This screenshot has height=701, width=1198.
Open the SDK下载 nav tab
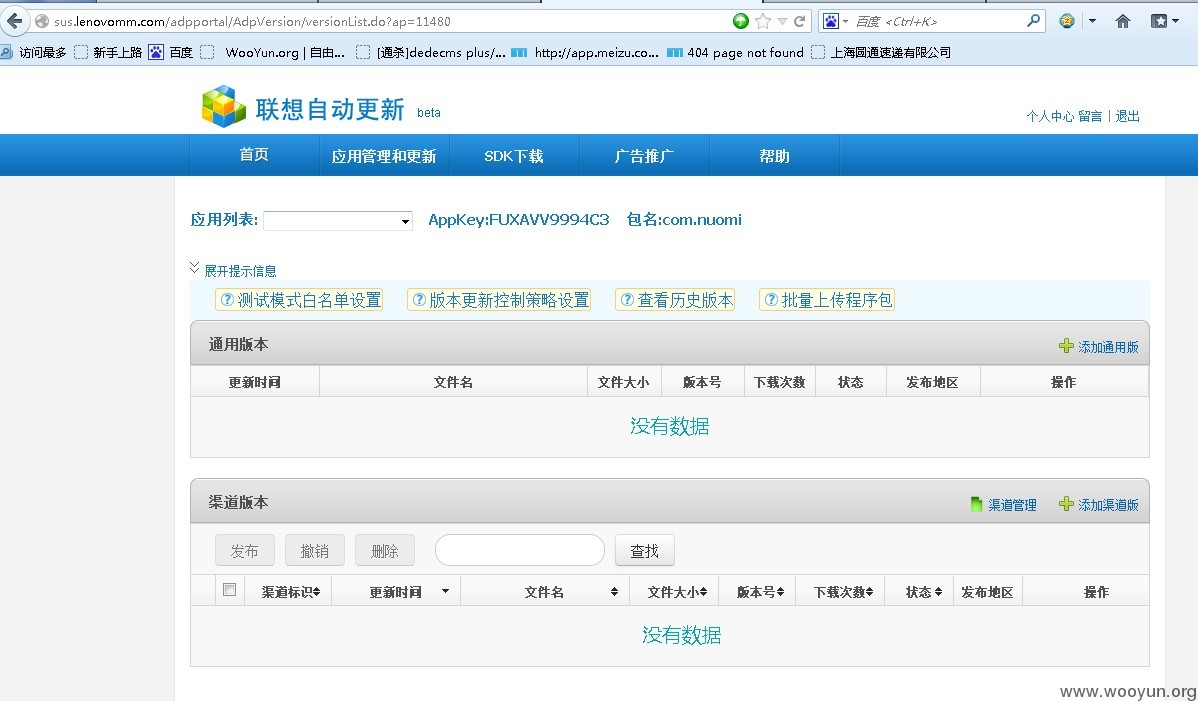(x=514, y=156)
